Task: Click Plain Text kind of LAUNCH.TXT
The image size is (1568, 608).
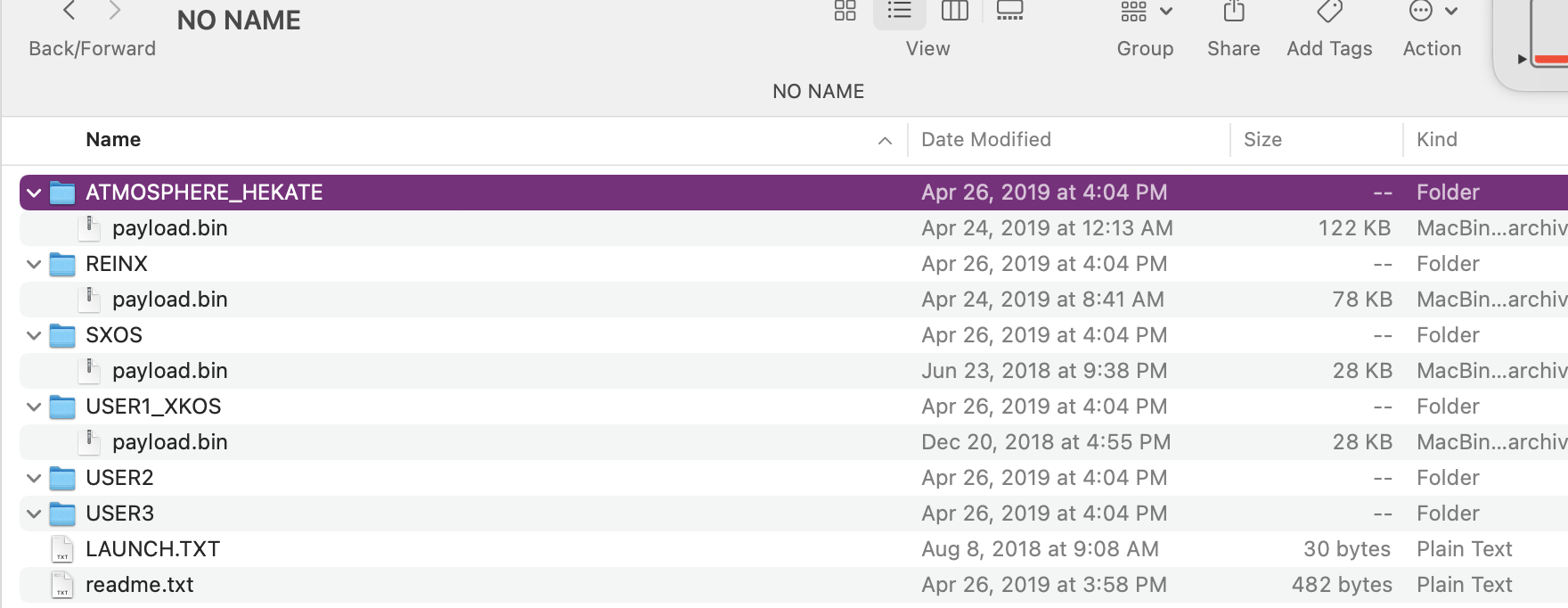Action: [1465, 549]
